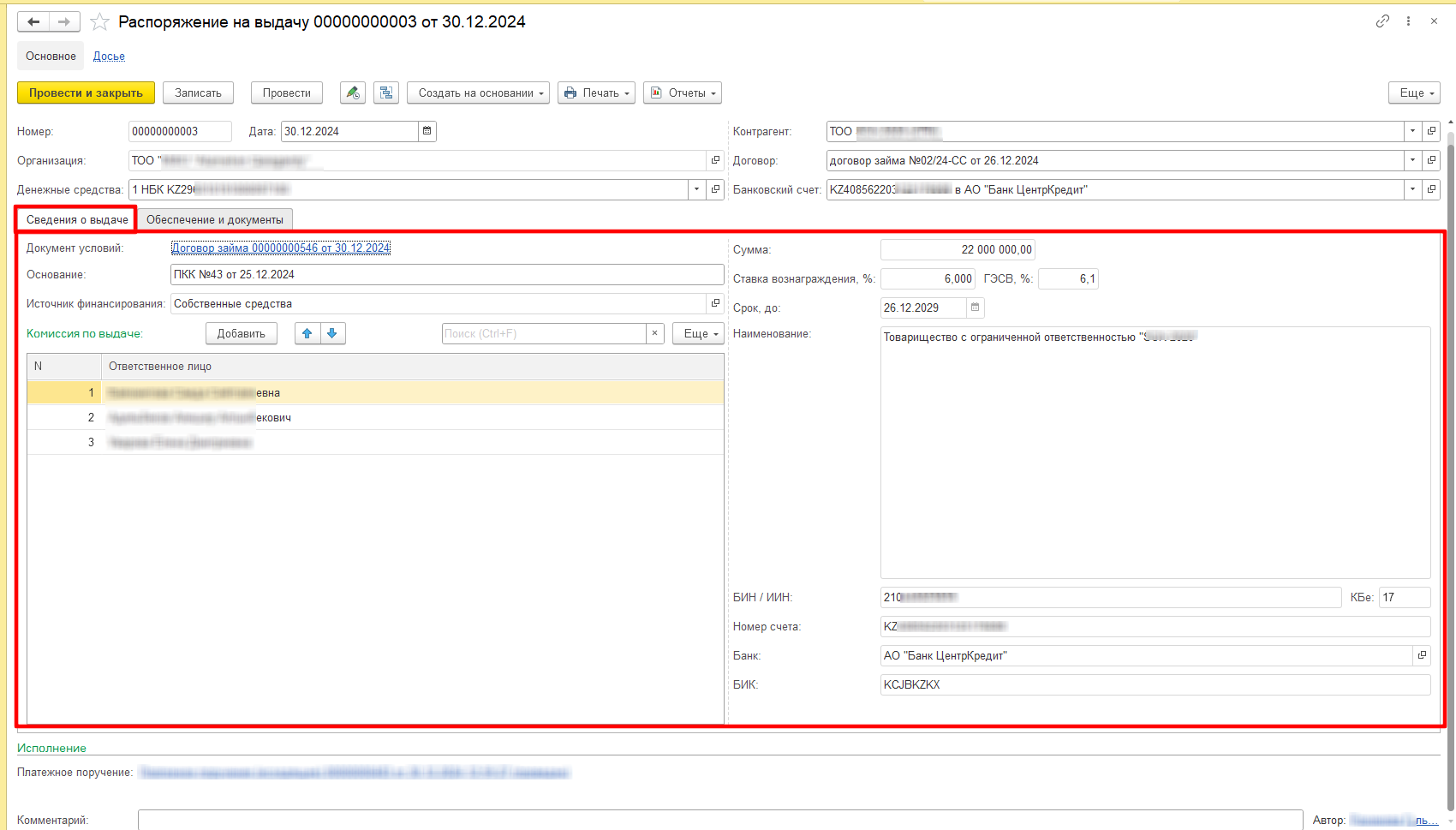Viewport: 1456px width, 830px height.
Task: Select the Сведения о выдаче tab
Action: (76, 220)
